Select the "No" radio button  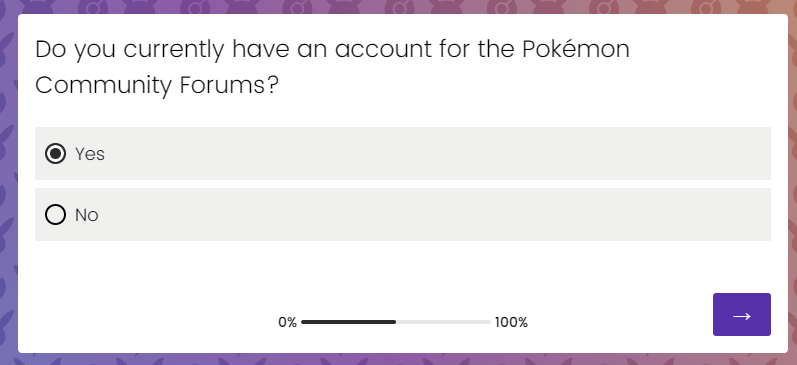point(55,215)
